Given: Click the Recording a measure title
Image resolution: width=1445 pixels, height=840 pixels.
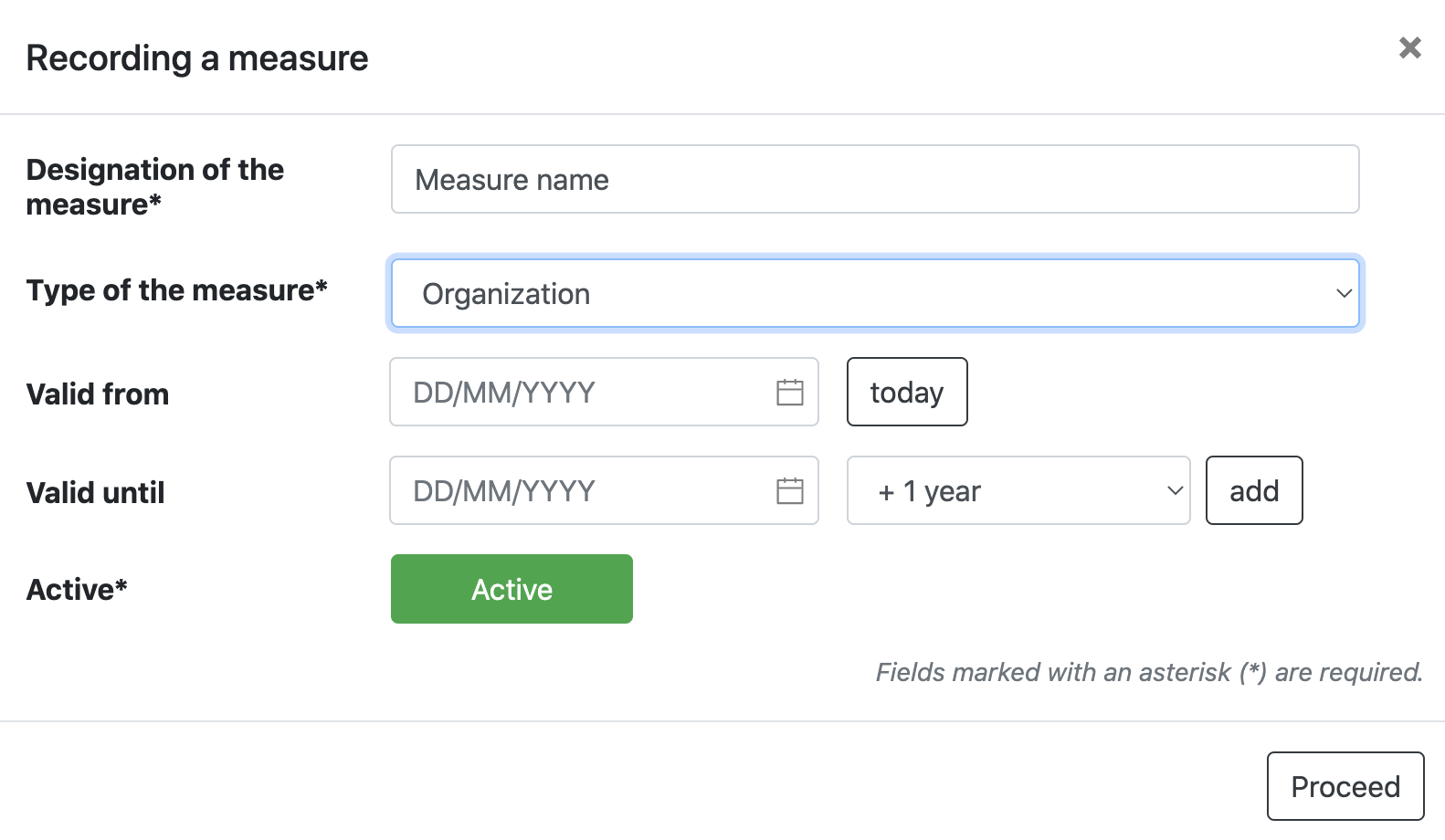Looking at the screenshot, I should point(197,58).
